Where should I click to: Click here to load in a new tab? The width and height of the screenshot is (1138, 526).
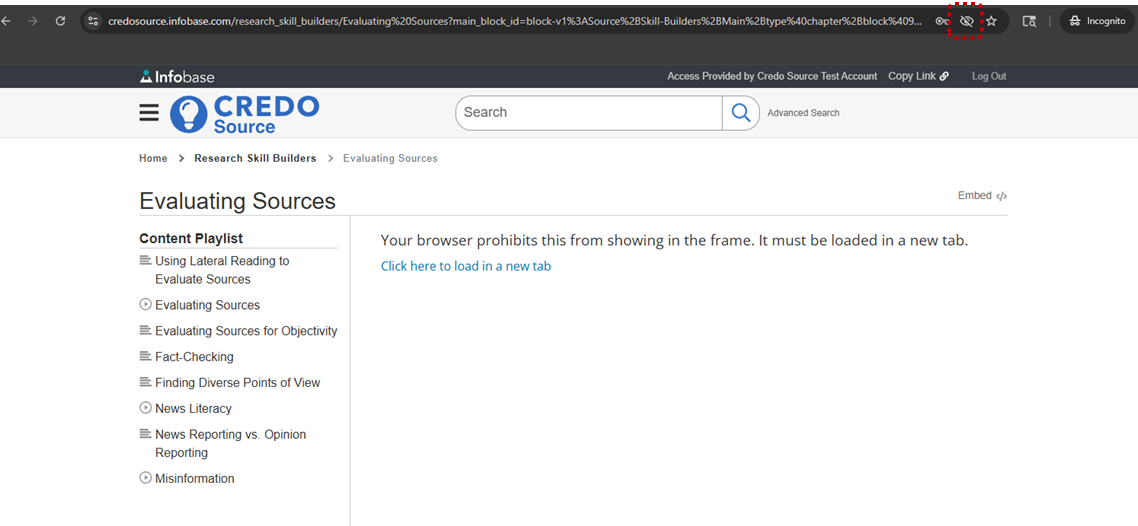[466, 266]
